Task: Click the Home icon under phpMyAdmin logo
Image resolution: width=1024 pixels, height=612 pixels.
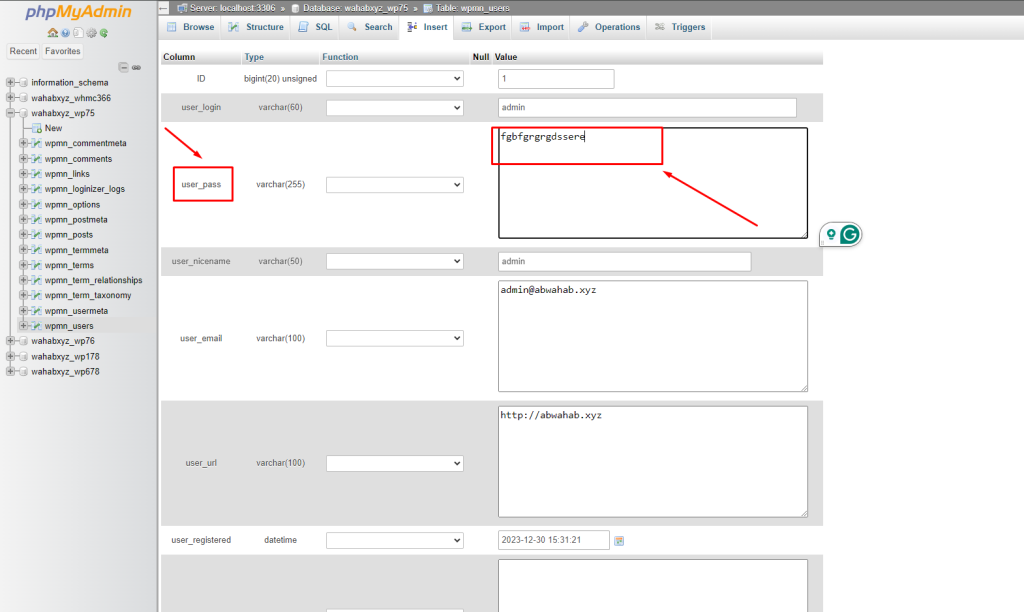Action: pos(52,33)
